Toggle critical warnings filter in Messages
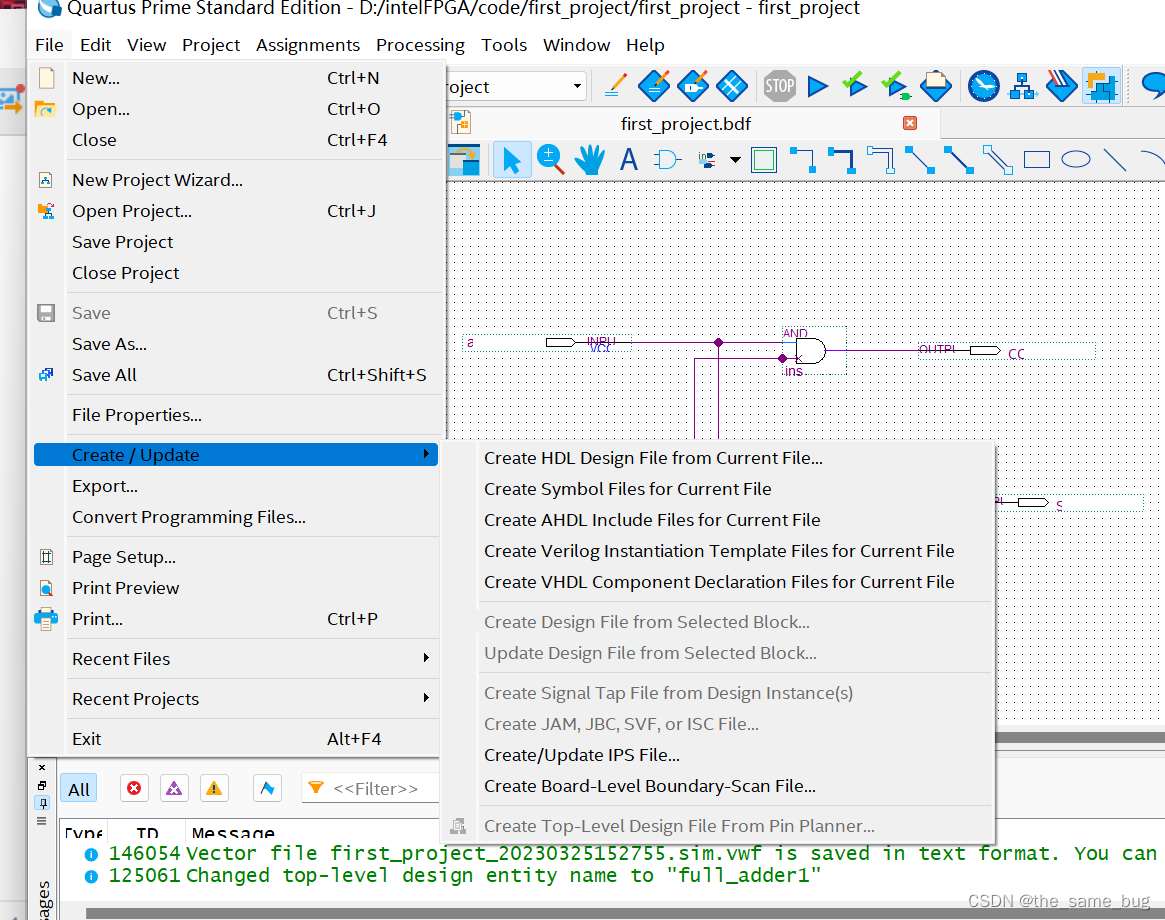This screenshot has width=1165, height=920. click(x=174, y=788)
